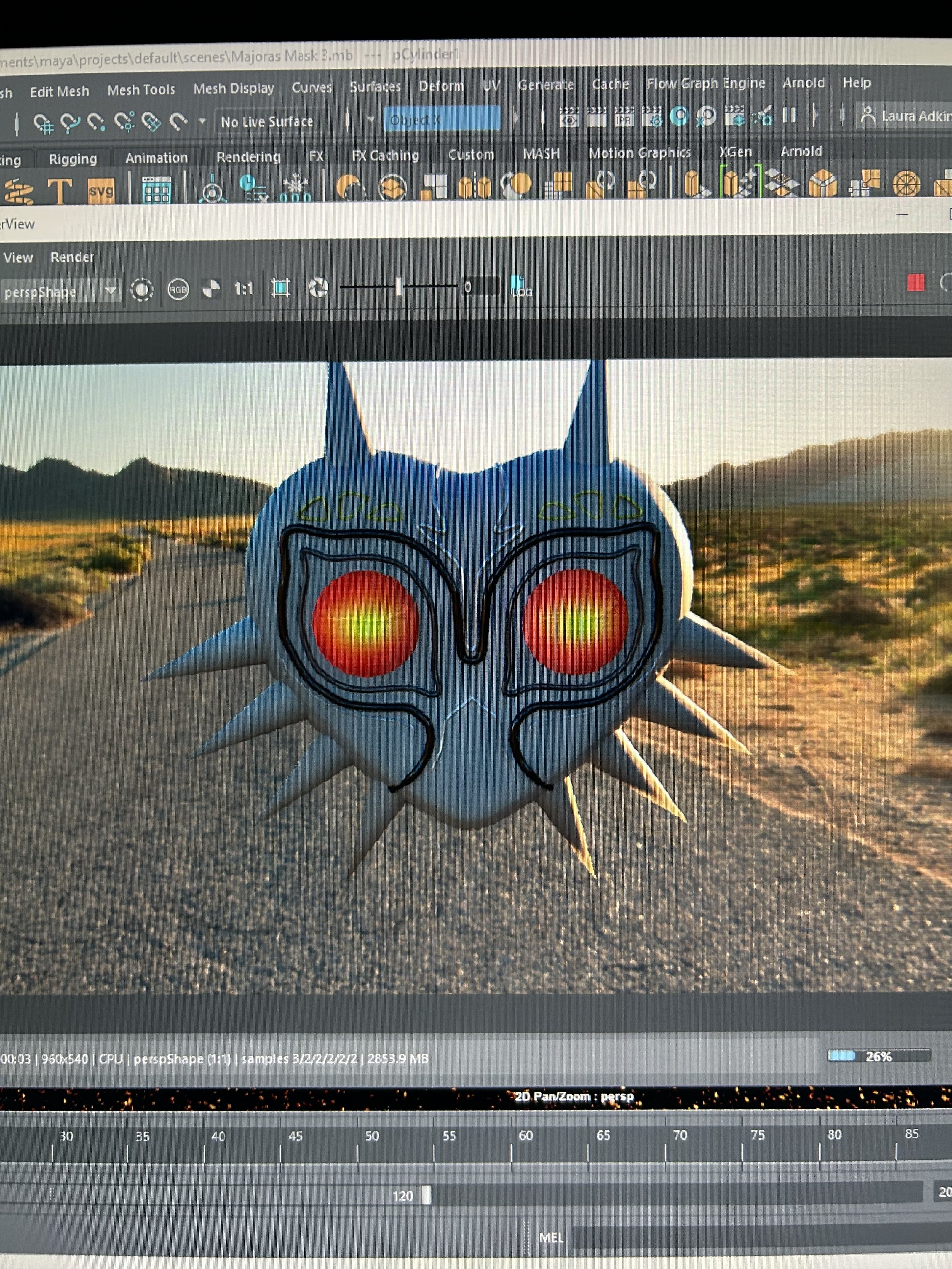Switch to the Arnold shelf tab

[x=801, y=152]
